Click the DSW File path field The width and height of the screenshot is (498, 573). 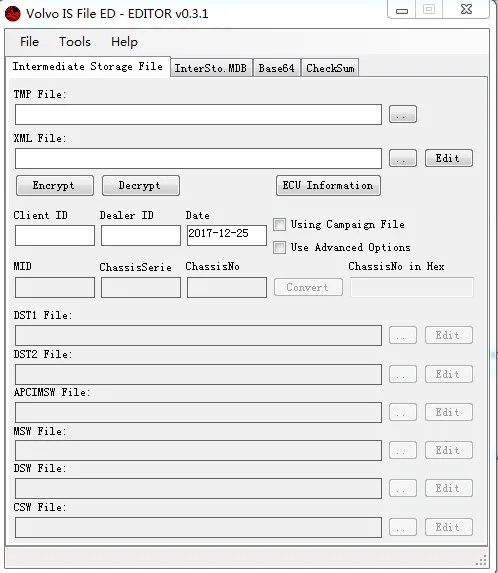pyautogui.click(x=198, y=489)
